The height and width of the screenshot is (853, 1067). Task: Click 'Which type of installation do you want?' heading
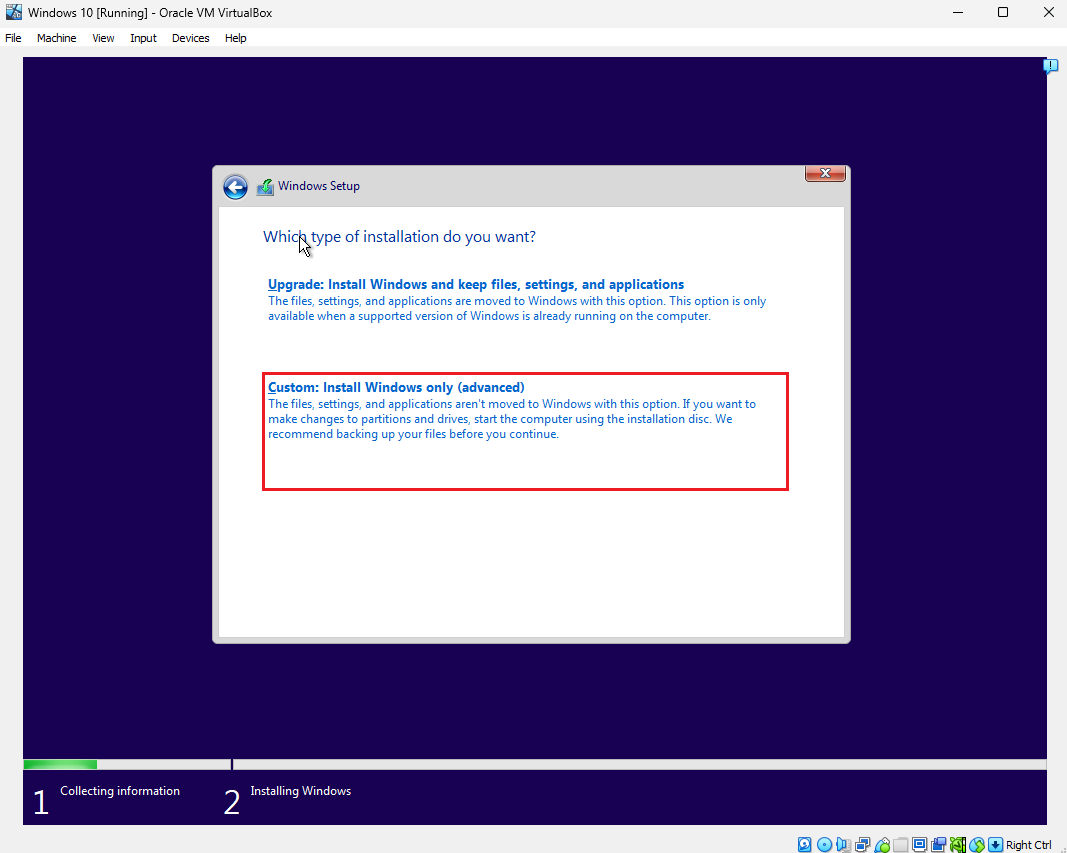(x=399, y=237)
